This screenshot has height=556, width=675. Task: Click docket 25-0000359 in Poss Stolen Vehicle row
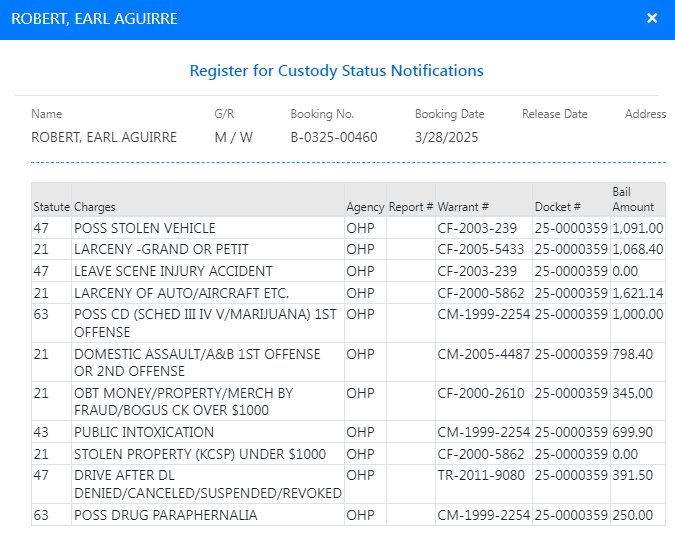tap(571, 228)
